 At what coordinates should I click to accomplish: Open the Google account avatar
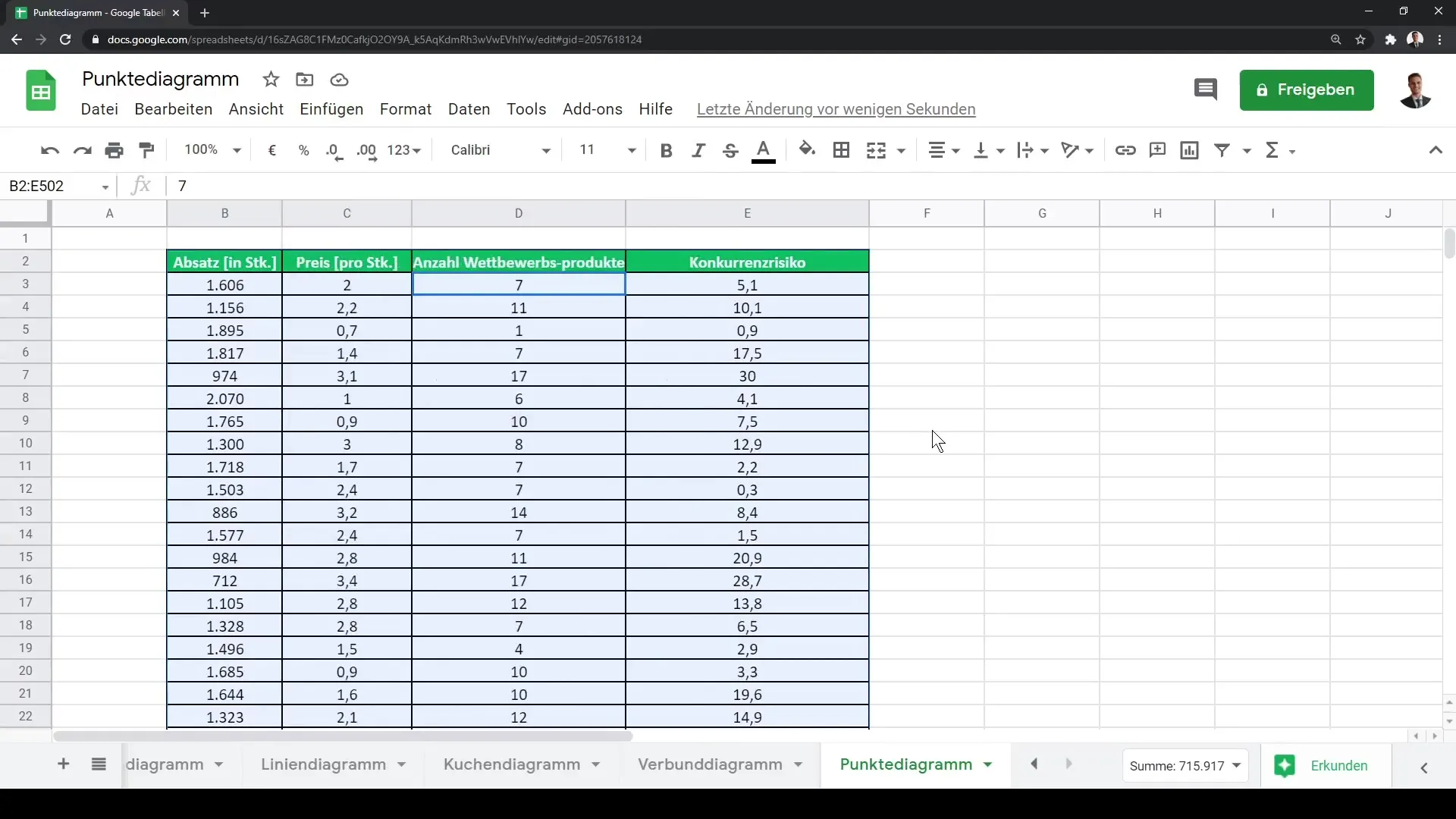click(1415, 90)
